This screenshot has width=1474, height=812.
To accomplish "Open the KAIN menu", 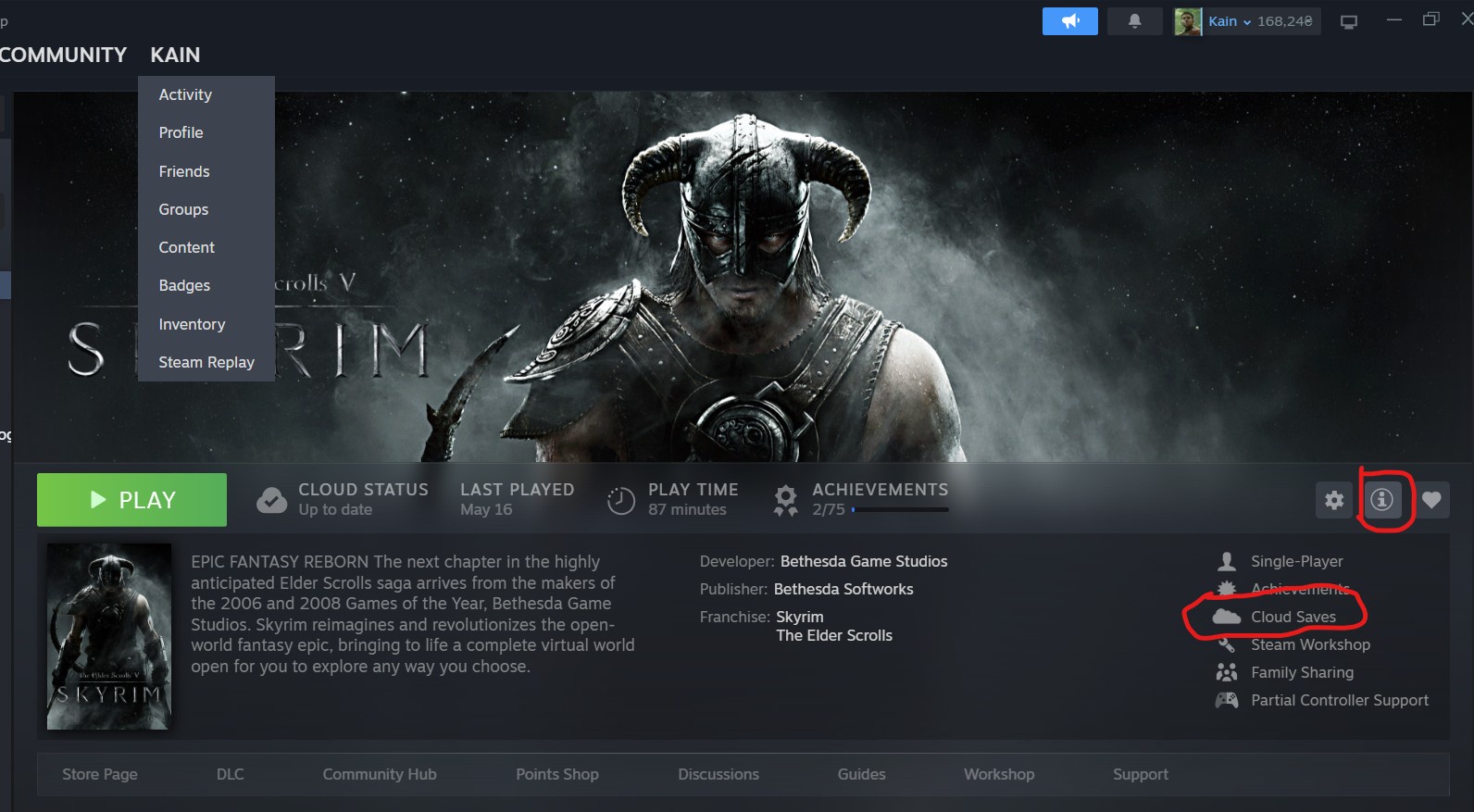I will click(175, 55).
